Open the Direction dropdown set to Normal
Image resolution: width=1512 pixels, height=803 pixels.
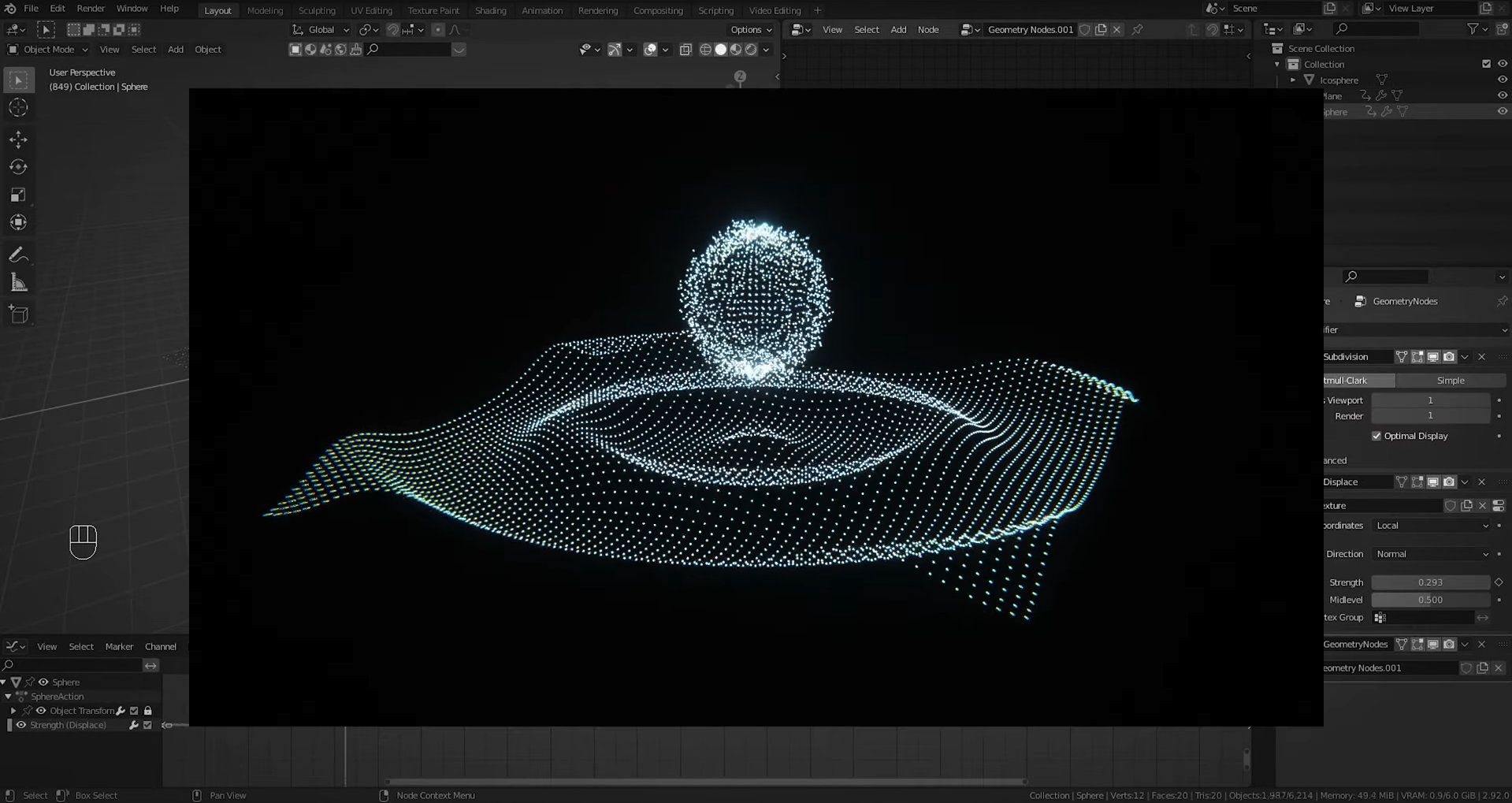click(1431, 554)
